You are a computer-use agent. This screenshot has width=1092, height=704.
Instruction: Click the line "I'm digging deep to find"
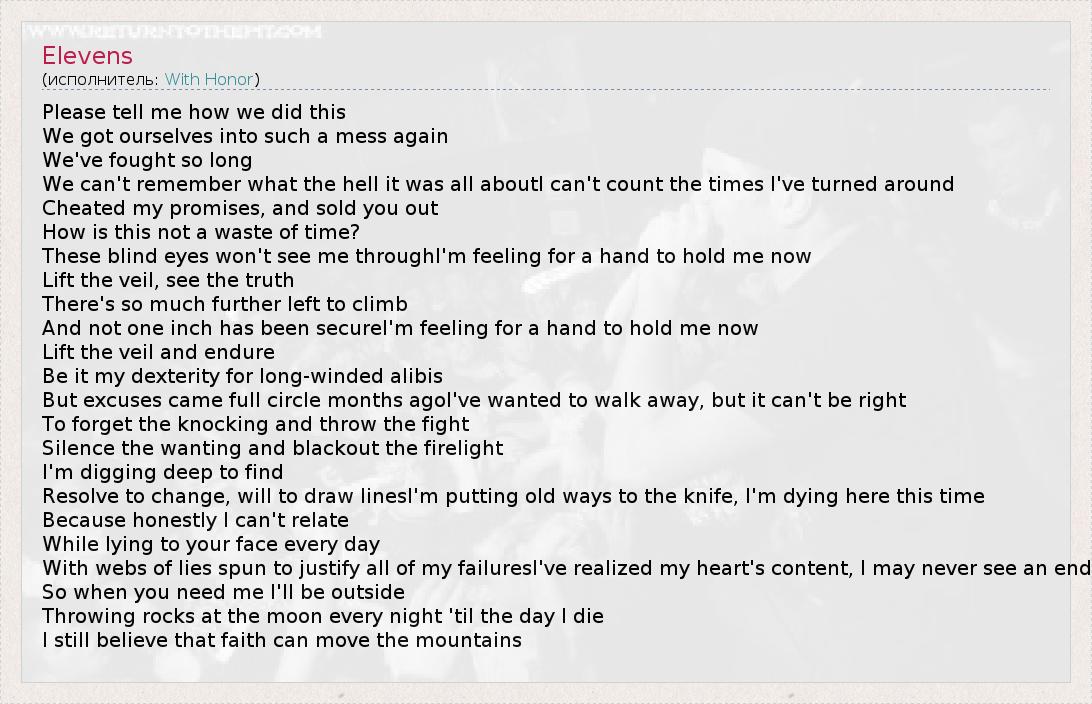click(162, 472)
